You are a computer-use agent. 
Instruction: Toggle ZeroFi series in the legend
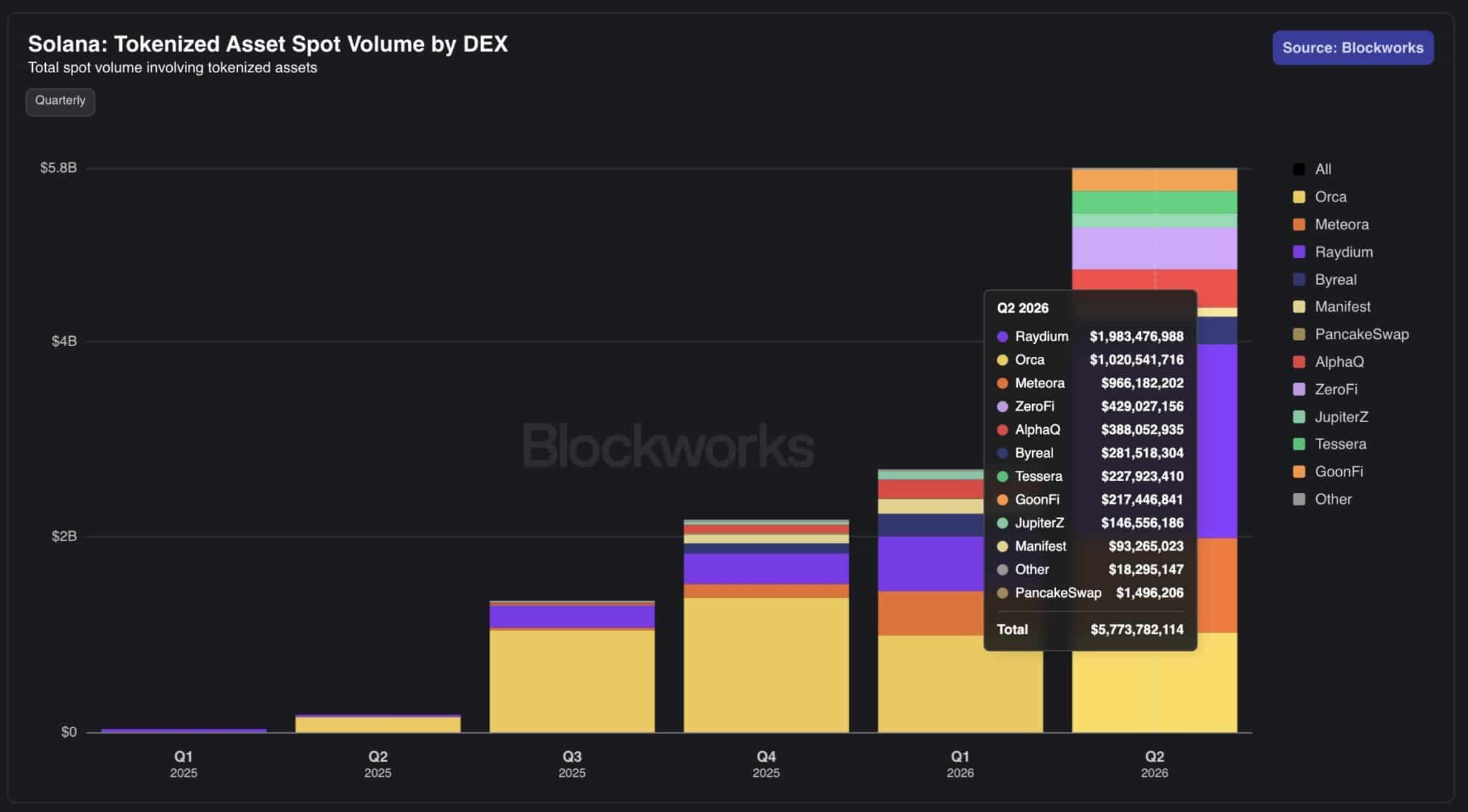(x=1325, y=389)
